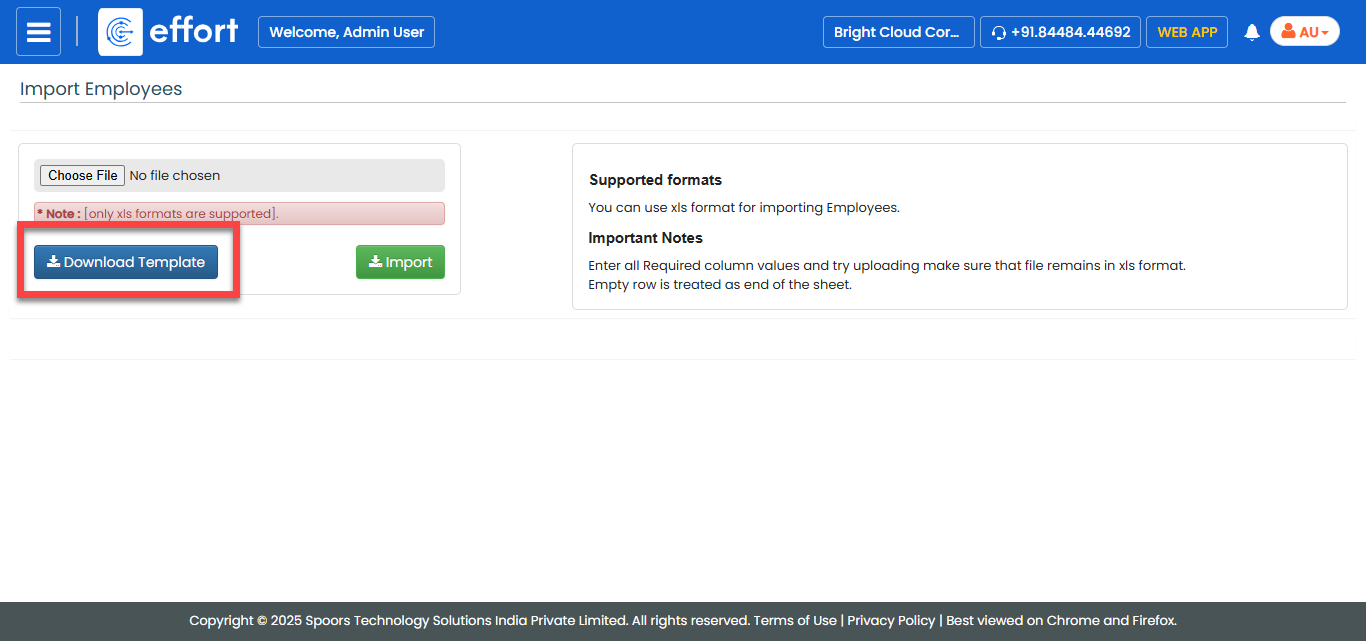Open the WEB APP link

pyautogui.click(x=1186, y=32)
